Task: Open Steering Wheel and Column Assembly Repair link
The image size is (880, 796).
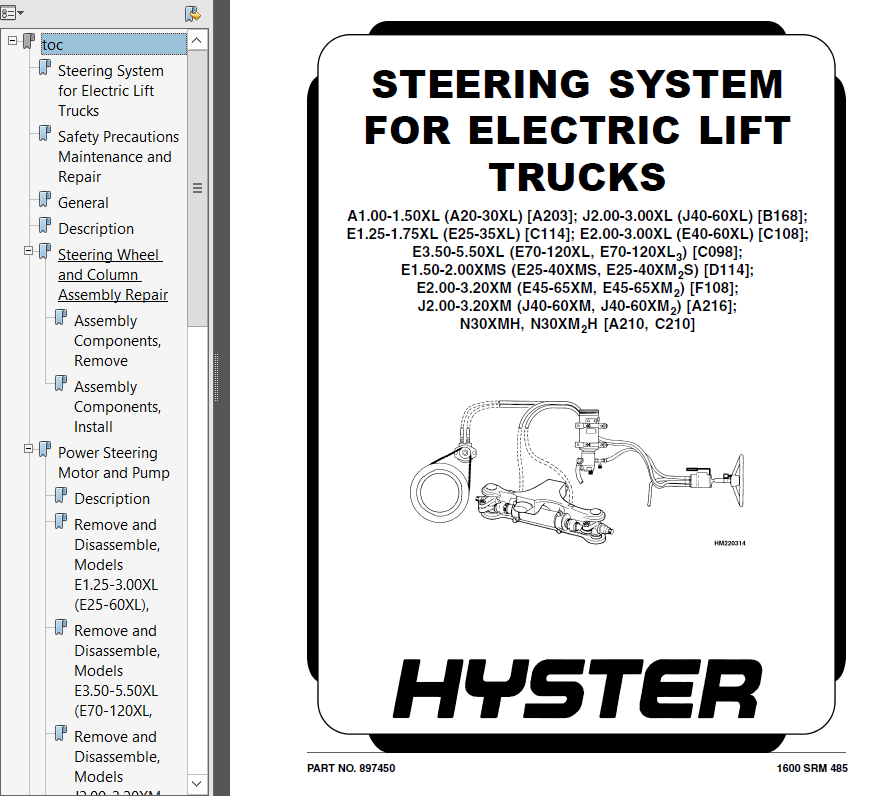Action: pos(113,275)
